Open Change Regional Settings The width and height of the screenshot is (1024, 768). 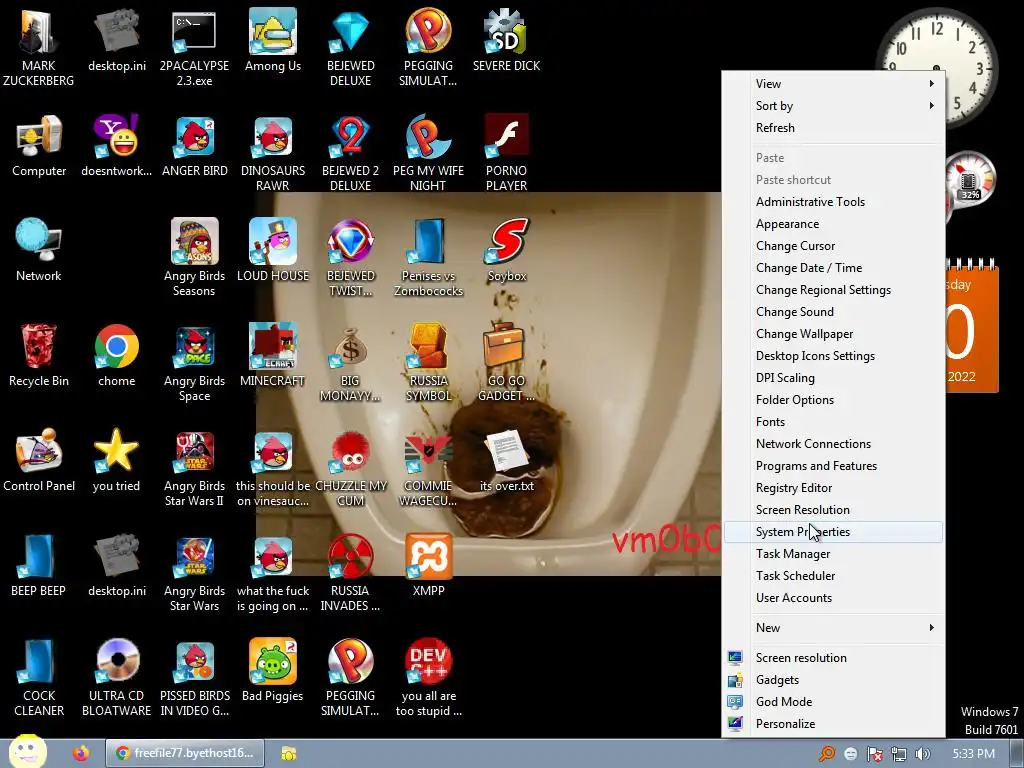pyautogui.click(x=833, y=290)
